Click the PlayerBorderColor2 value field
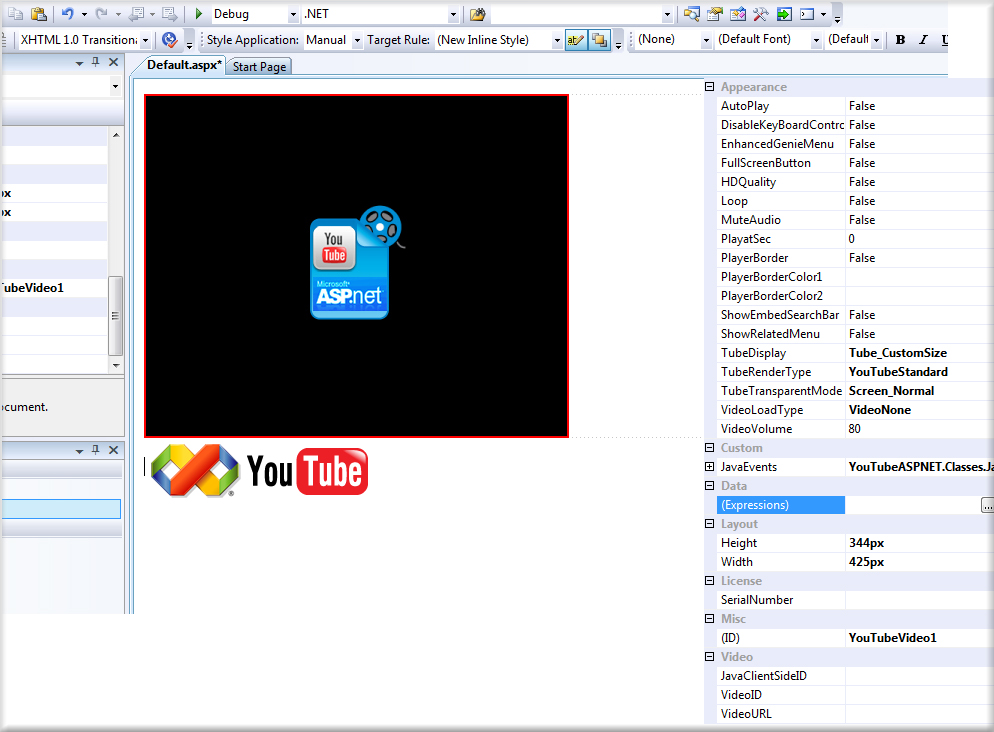This screenshot has height=732, width=994. (x=919, y=296)
